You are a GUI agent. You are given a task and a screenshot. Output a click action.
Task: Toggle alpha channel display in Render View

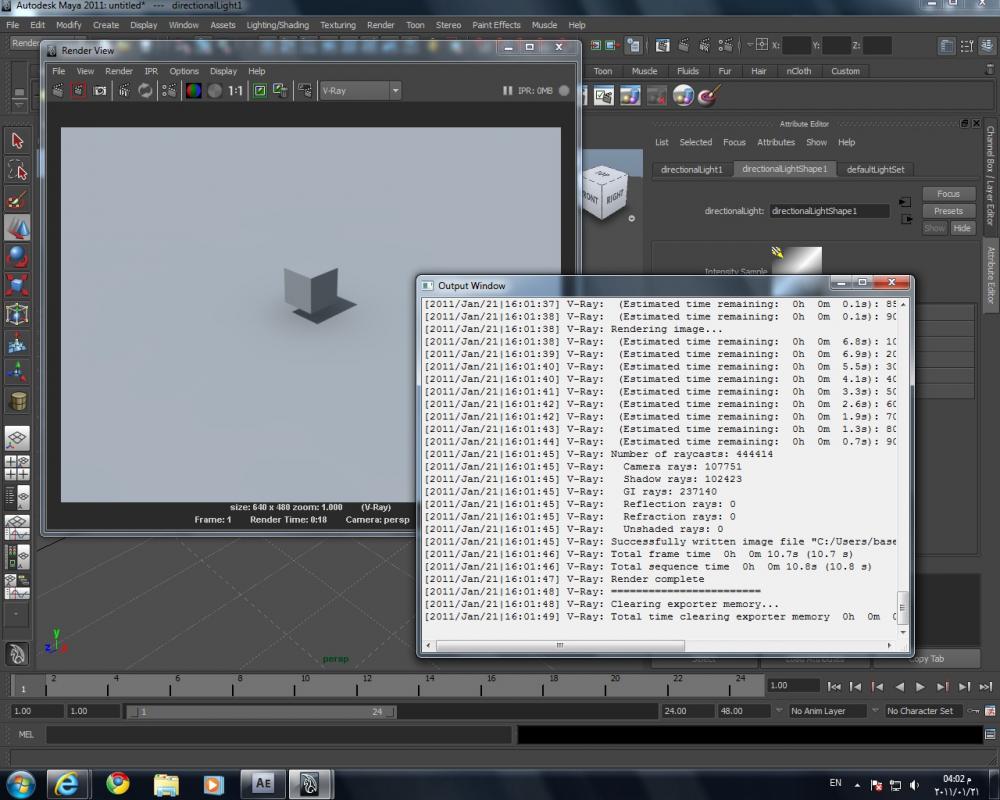(215, 91)
